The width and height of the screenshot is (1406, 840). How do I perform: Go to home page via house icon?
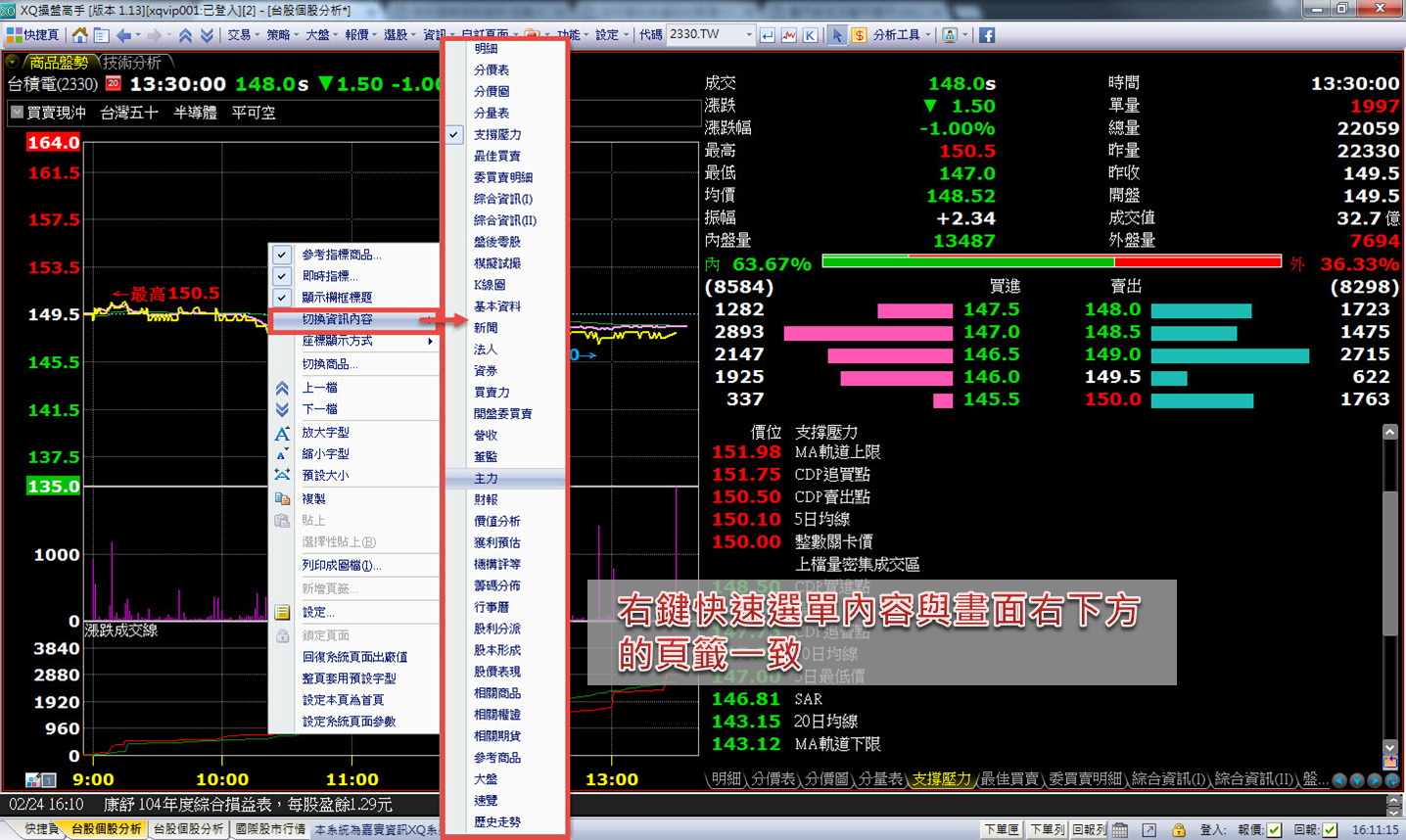[x=80, y=35]
